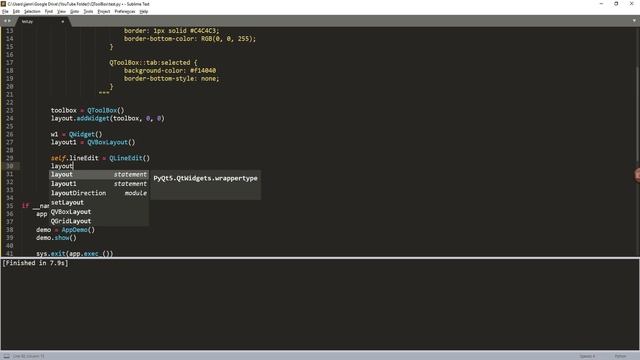640x360 pixels.
Task: Pick 'layoutDirection' module suggestion
Action: (x=99, y=193)
